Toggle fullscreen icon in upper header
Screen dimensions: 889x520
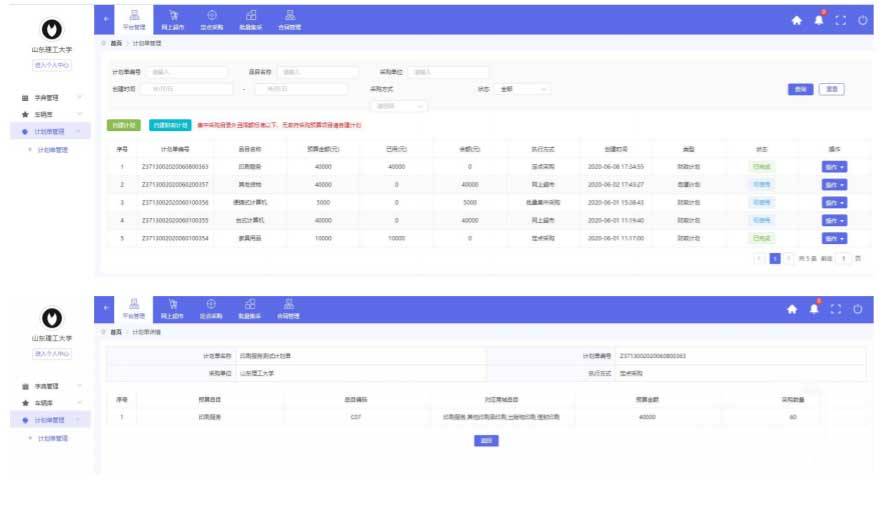pyautogui.click(x=841, y=21)
